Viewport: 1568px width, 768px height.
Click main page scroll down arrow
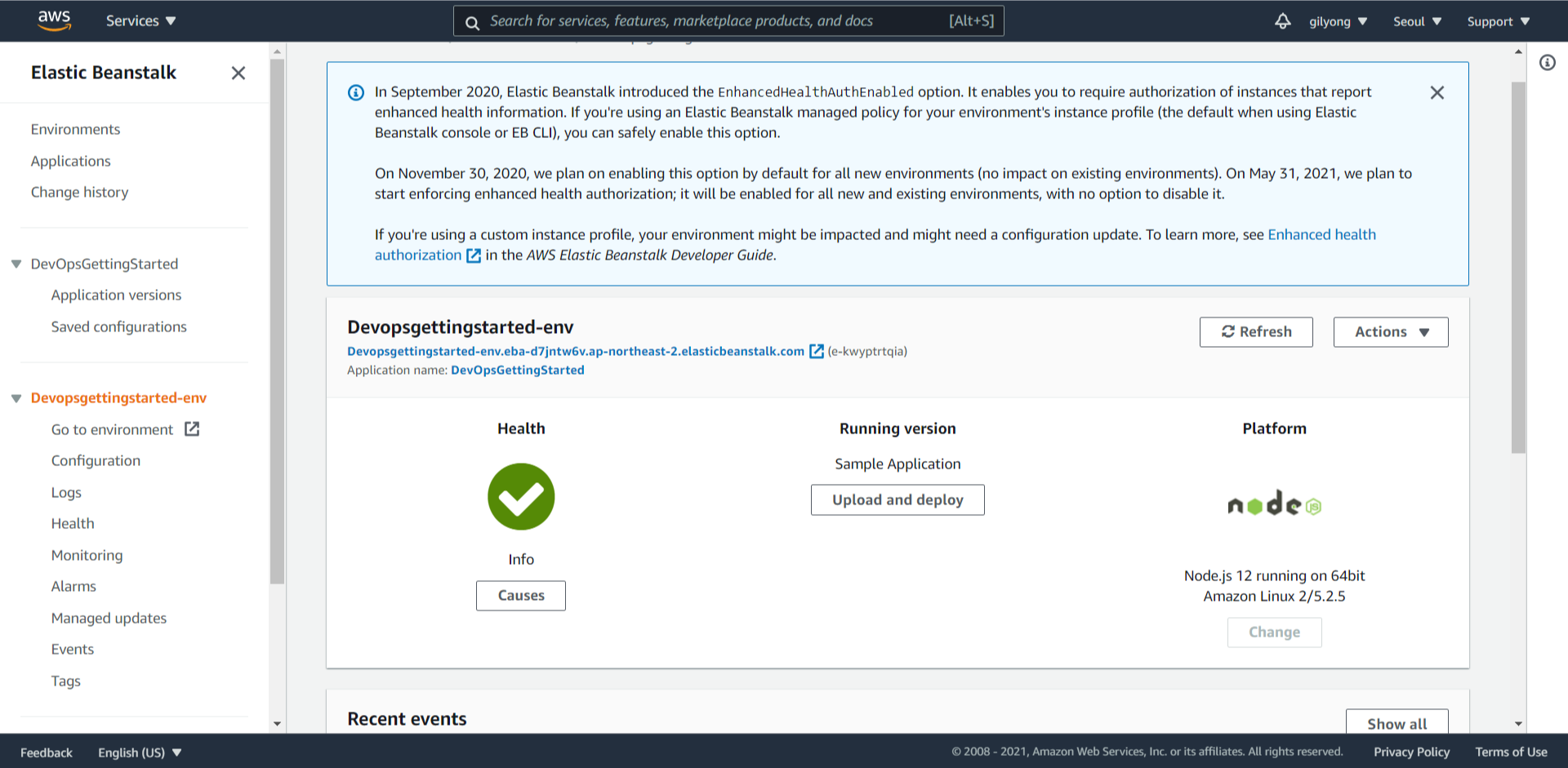tap(1518, 724)
